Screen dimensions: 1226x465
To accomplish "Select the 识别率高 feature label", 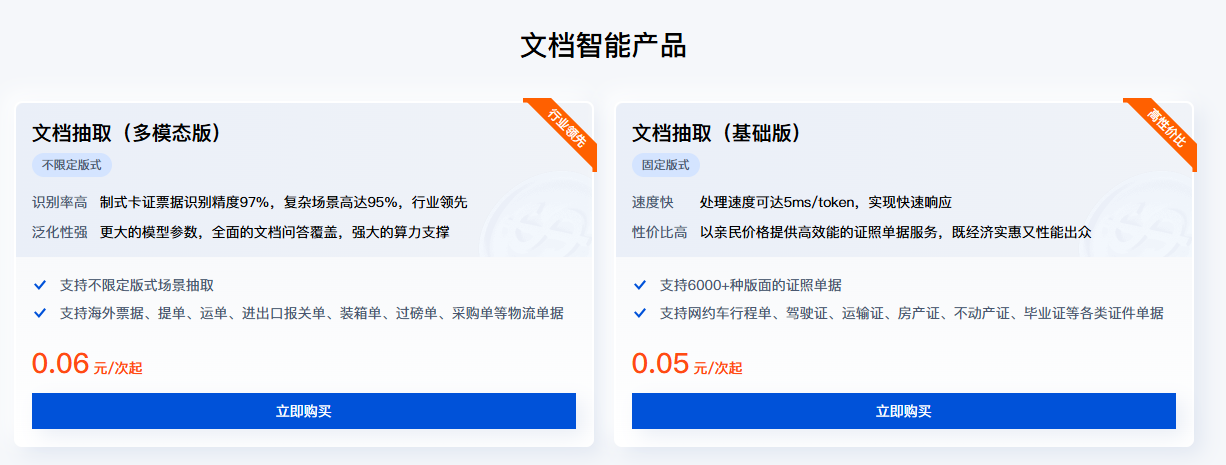I will (60, 202).
